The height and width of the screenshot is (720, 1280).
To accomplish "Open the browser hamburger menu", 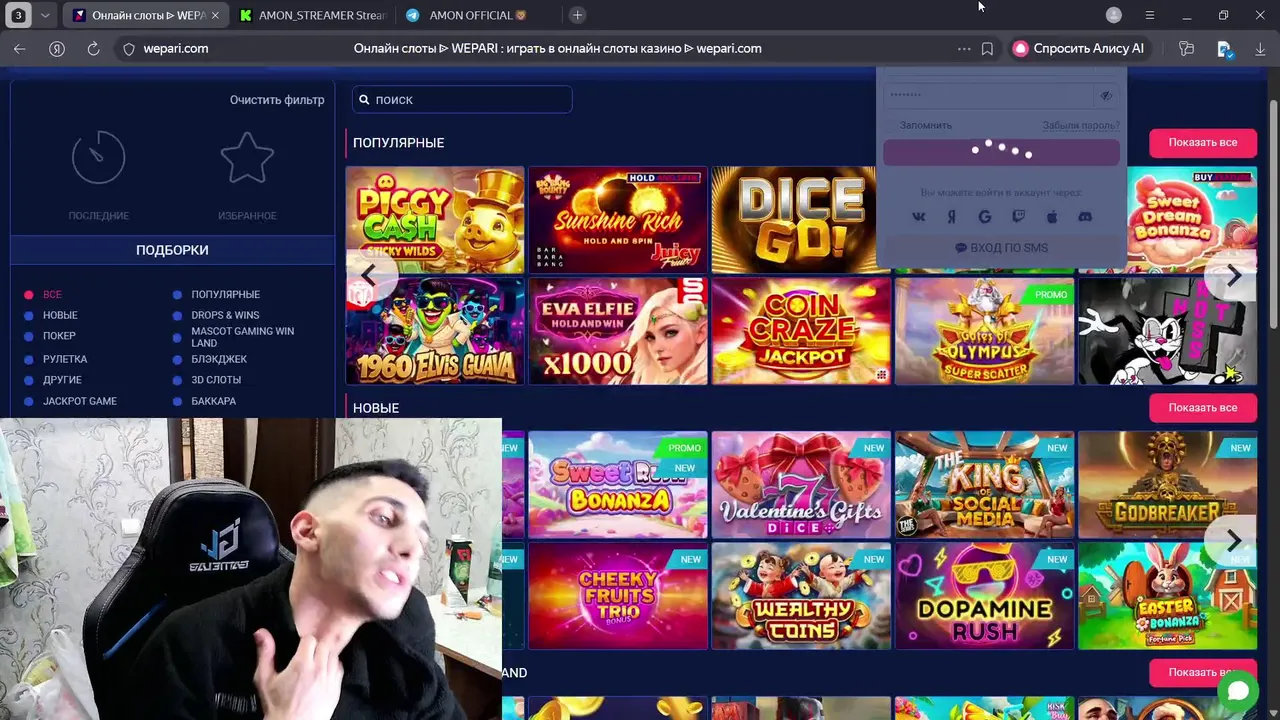I will click(1150, 15).
